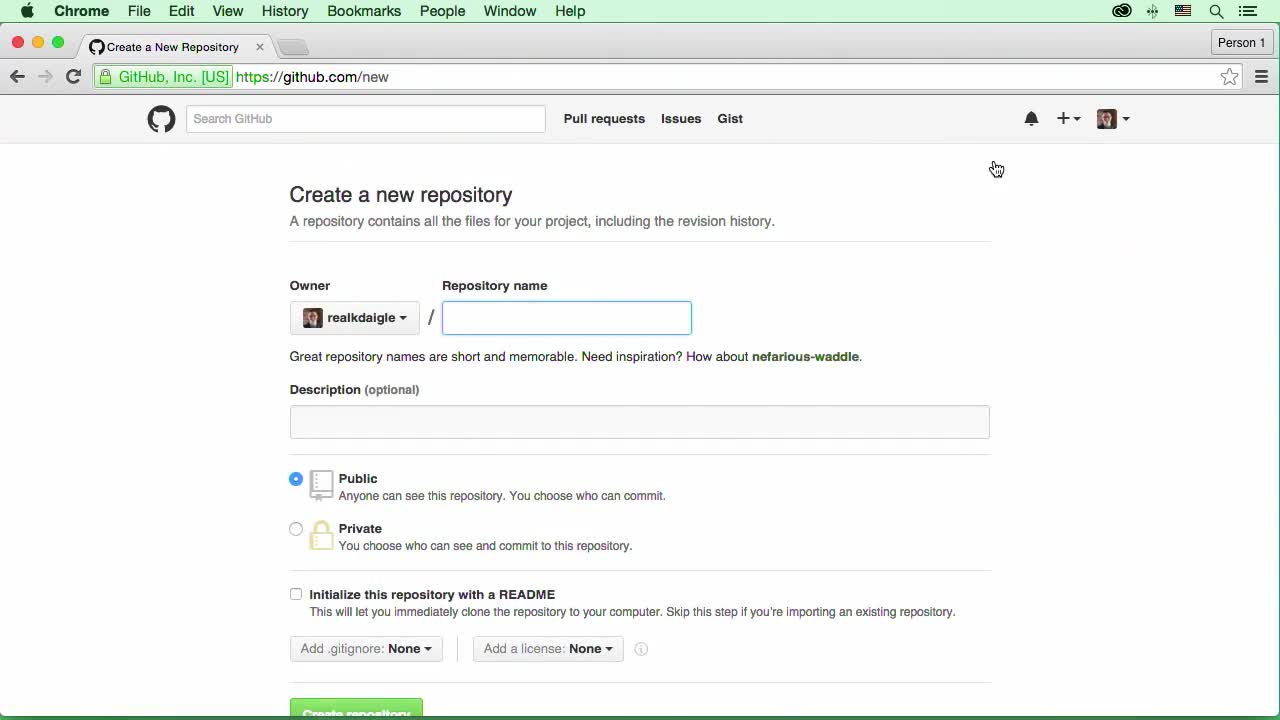The height and width of the screenshot is (720, 1280).
Task: Open the Bookmarks menu
Action: (x=364, y=11)
